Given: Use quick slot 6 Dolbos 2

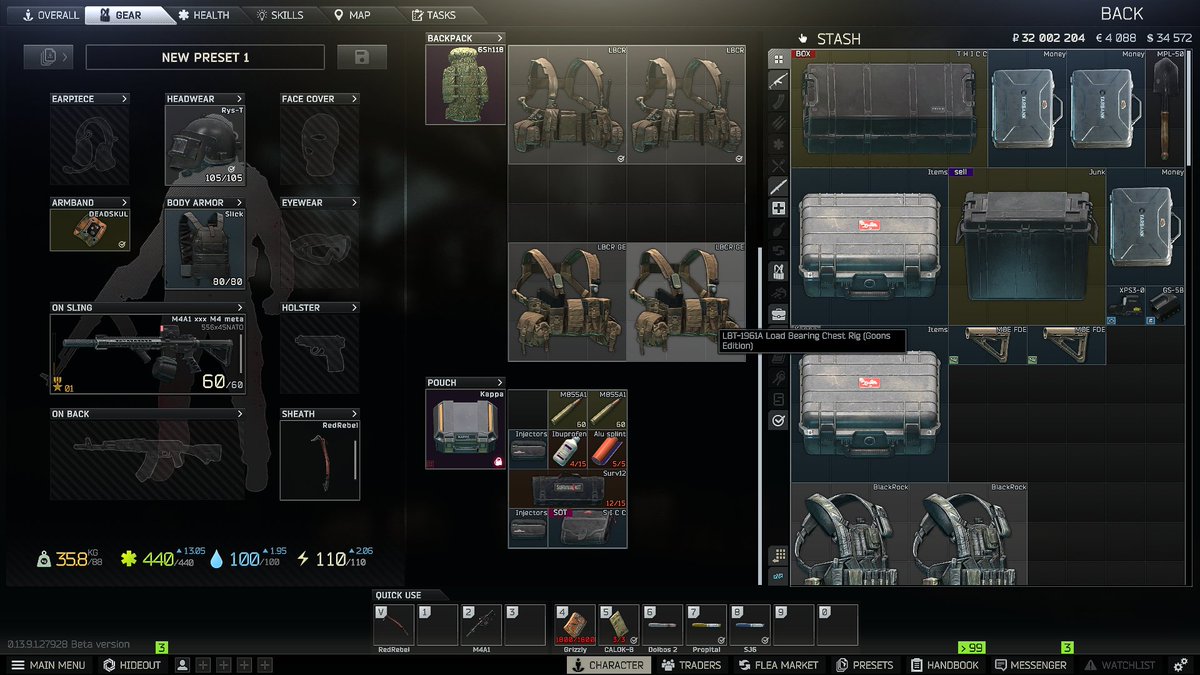Looking at the screenshot, I should pos(662,625).
